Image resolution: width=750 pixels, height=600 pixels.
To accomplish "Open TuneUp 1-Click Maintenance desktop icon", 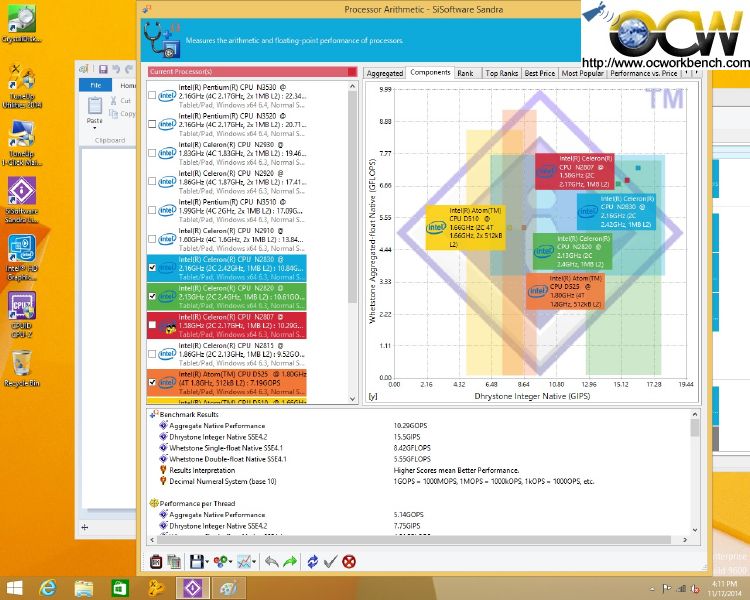I will click(x=22, y=143).
